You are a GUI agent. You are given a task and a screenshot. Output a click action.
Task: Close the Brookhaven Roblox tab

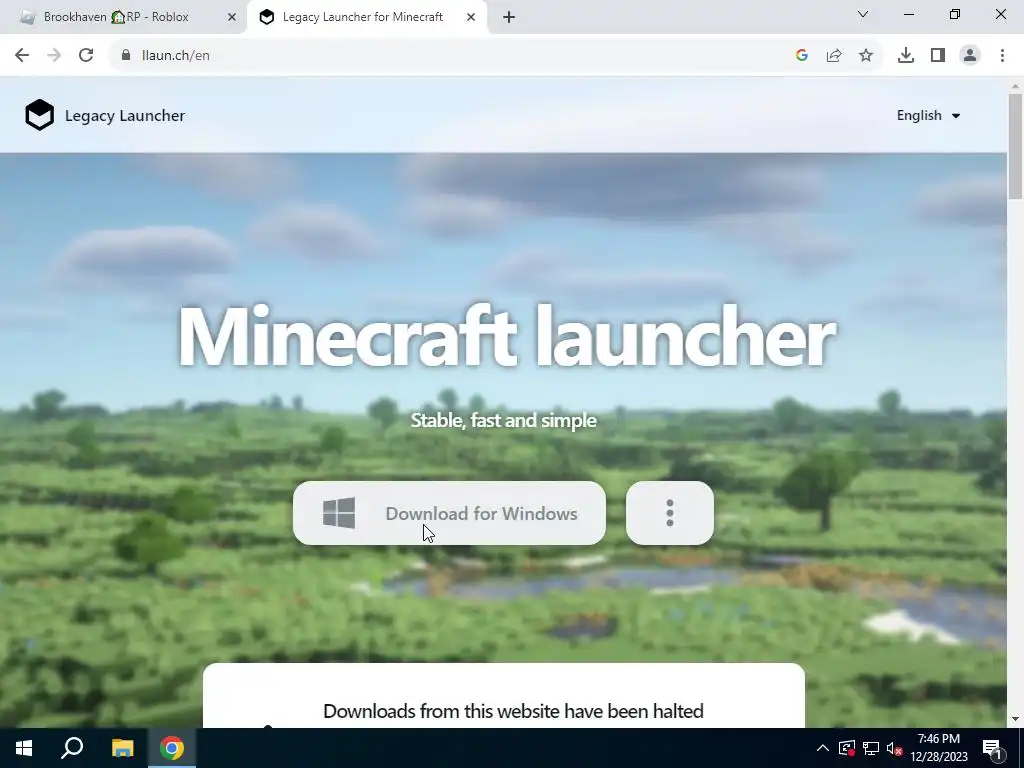point(232,17)
